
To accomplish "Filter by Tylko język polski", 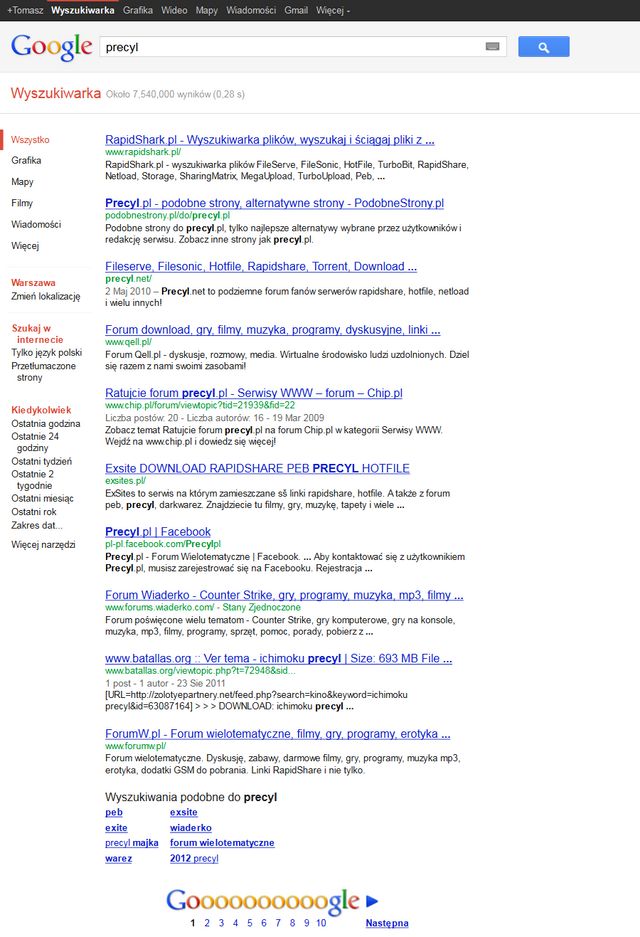I will coord(47,353).
